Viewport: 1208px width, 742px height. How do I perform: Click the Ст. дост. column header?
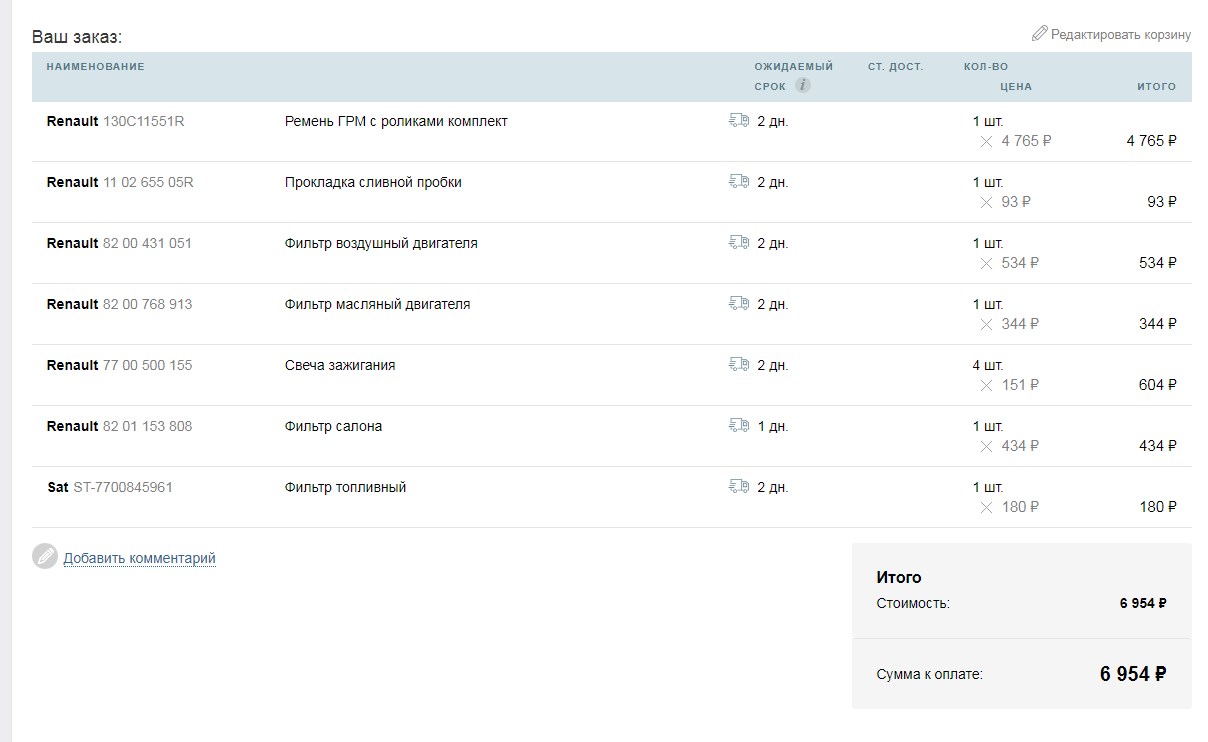tap(896, 66)
